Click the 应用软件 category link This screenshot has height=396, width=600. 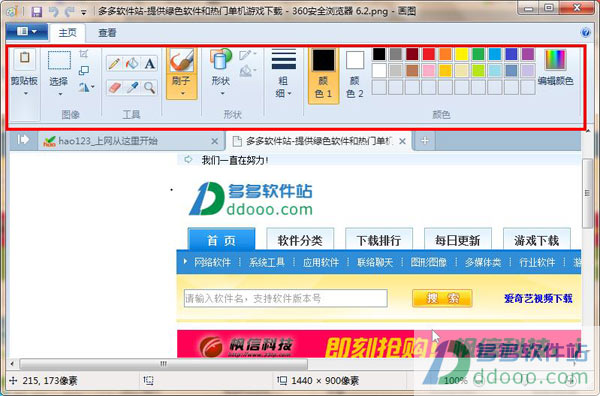pos(321,262)
